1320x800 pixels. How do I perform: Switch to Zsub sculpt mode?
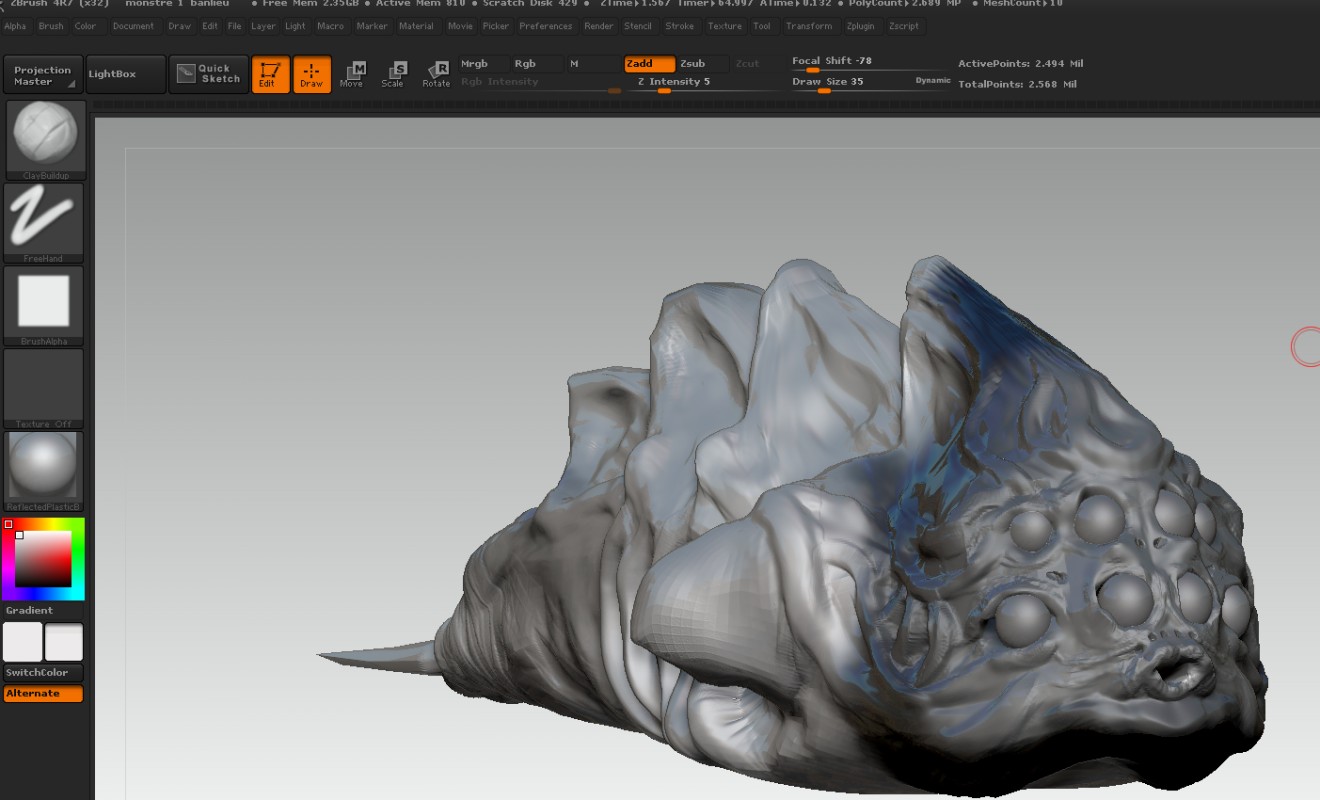pos(703,64)
